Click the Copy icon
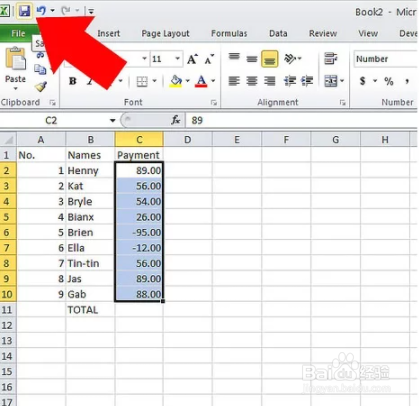The height and width of the screenshot is (406, 419). point(40,69)
